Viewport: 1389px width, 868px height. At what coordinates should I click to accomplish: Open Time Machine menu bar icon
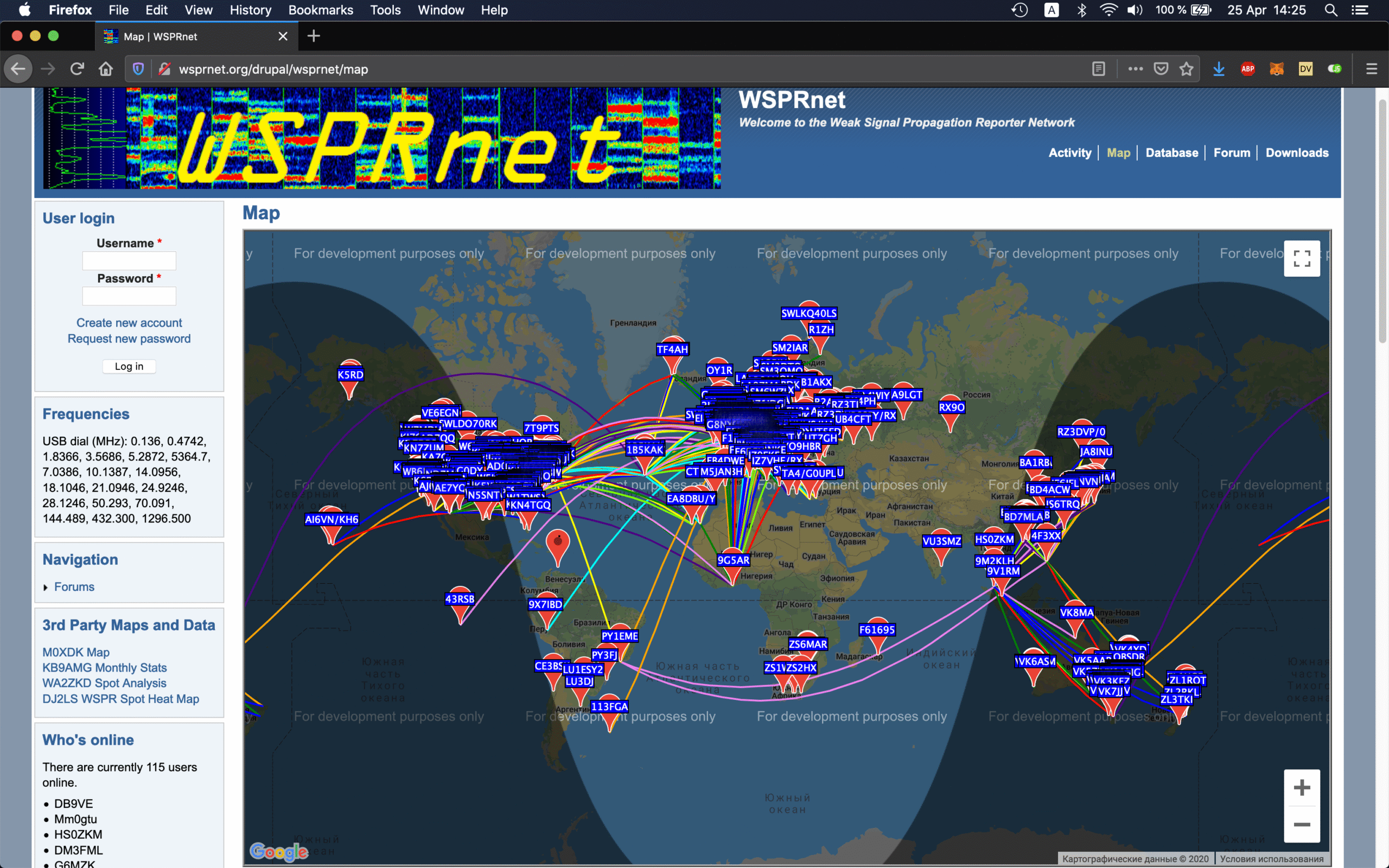point(1020,10)
